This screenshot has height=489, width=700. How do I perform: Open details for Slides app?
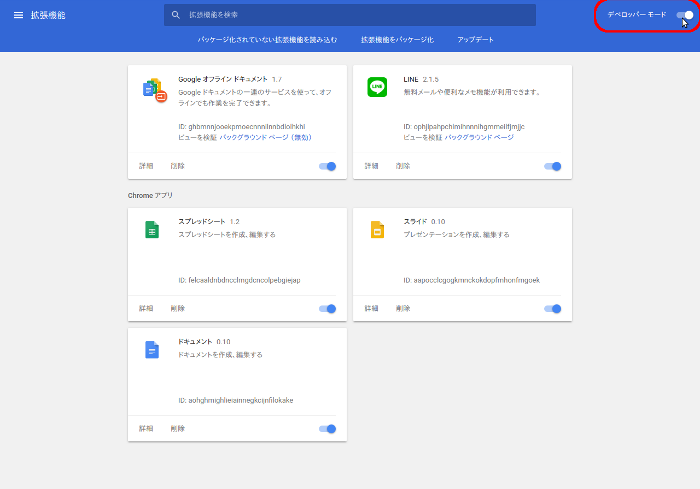pos(371,309)
